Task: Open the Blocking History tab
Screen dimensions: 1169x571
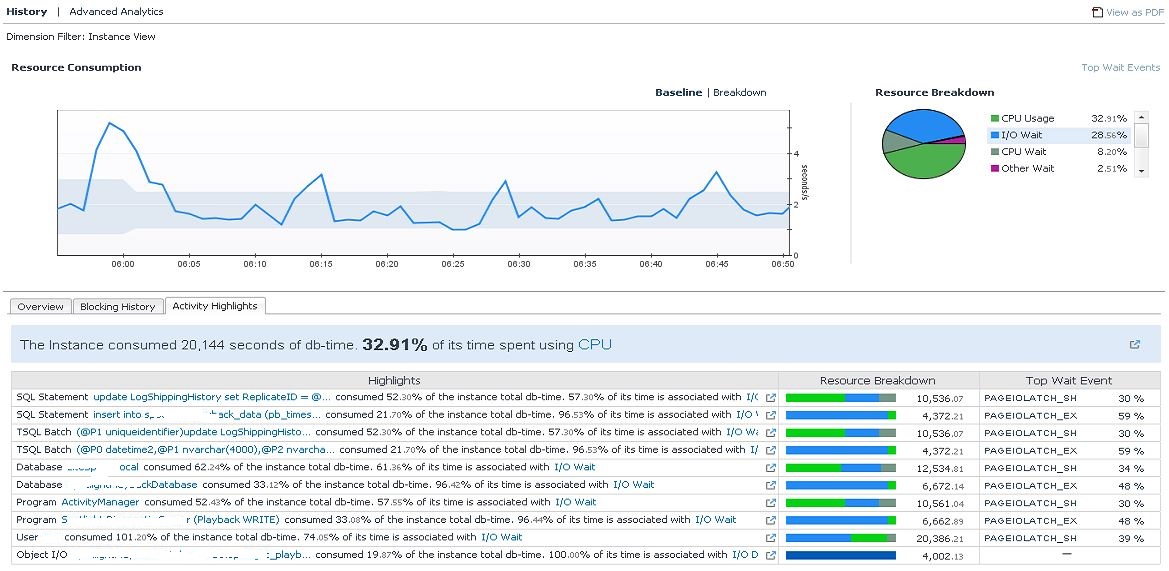Action: [117, 307]
